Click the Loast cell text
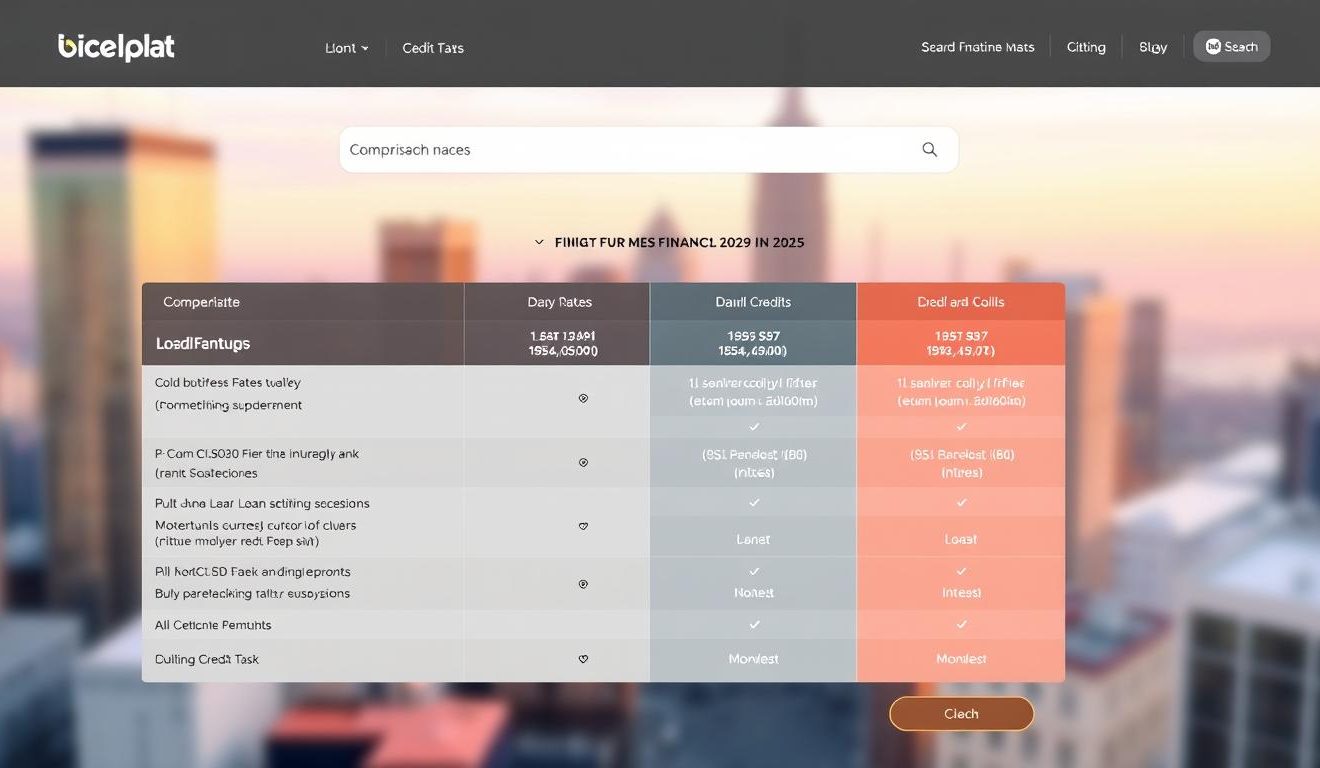Image resolution: width=1320 pixels, height=768 pixels. [x=961, y=539]
